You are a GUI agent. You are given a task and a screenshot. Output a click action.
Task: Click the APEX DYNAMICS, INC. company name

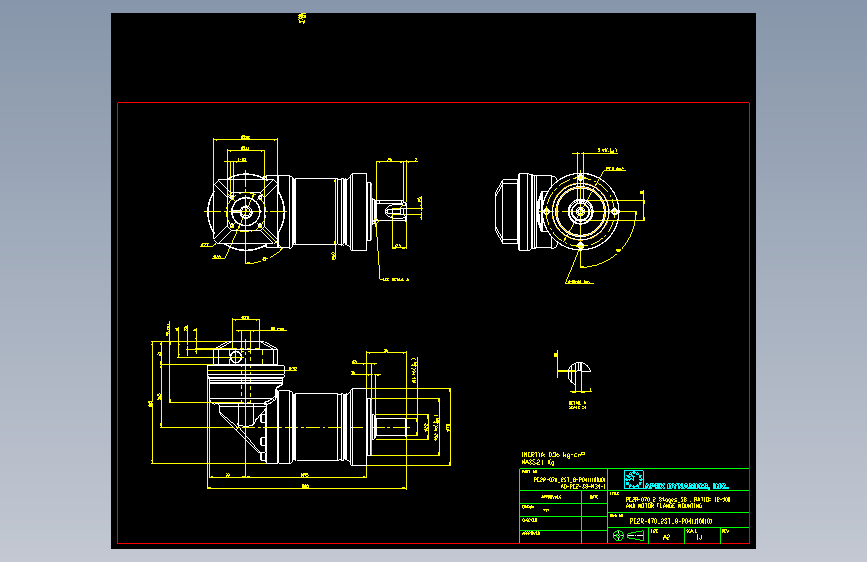pyautogui.click(x=687, y=486)
